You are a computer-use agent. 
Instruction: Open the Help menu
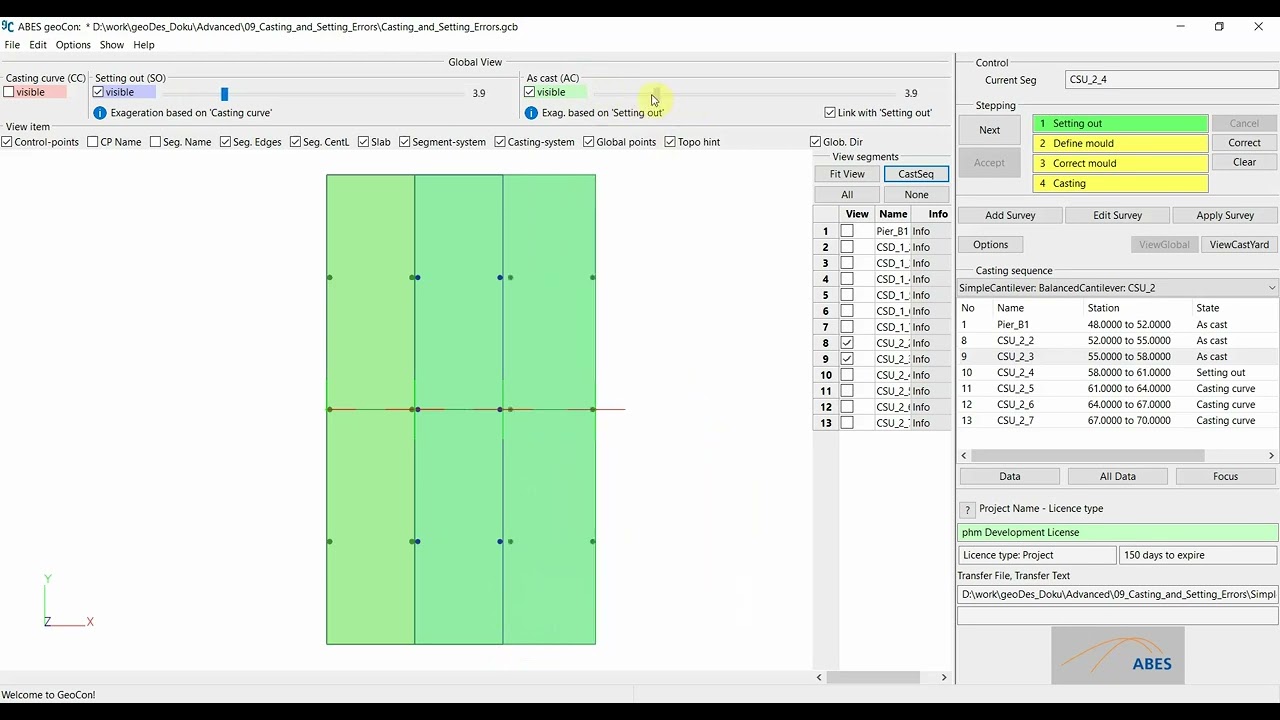[144, 45]
